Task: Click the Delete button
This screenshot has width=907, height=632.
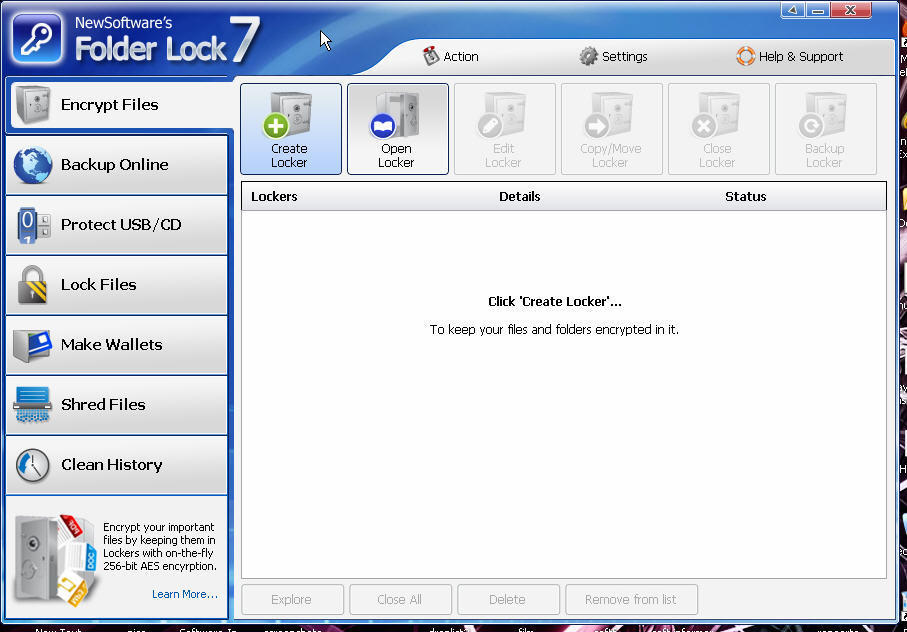Action: coord(508,599)
